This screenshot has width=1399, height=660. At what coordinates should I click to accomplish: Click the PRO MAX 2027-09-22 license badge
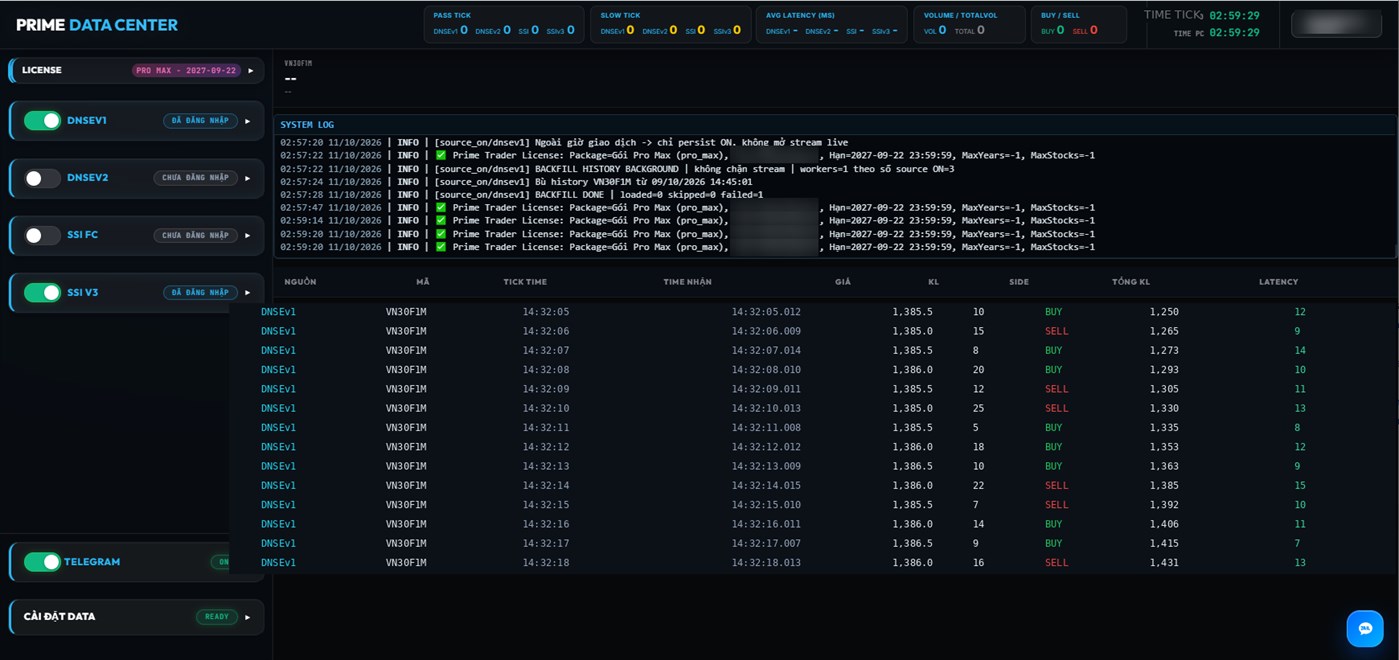(x=186, y=71)
